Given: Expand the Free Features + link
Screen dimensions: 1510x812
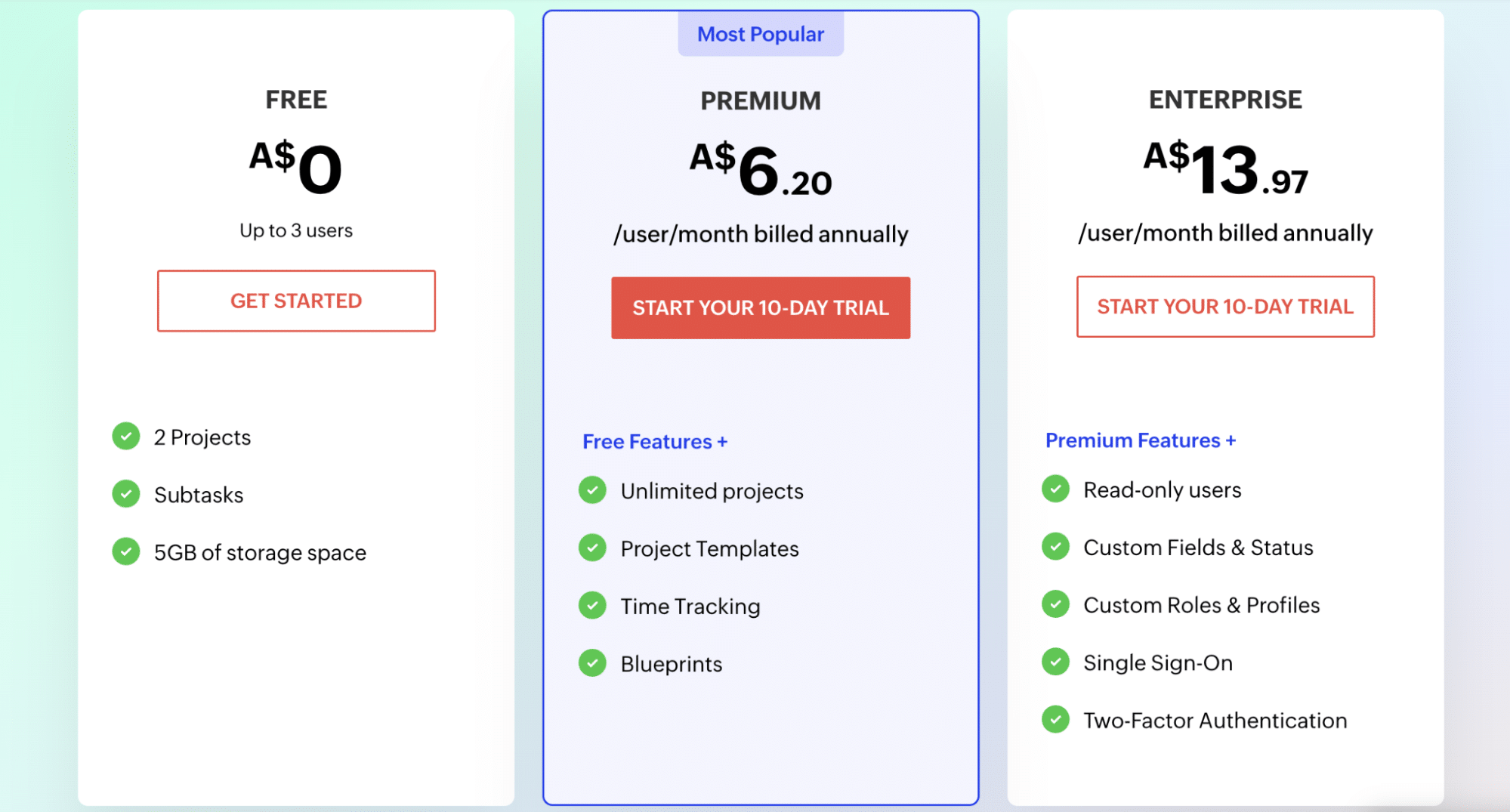Looking at the screenshot, I should tap(655, 442).
